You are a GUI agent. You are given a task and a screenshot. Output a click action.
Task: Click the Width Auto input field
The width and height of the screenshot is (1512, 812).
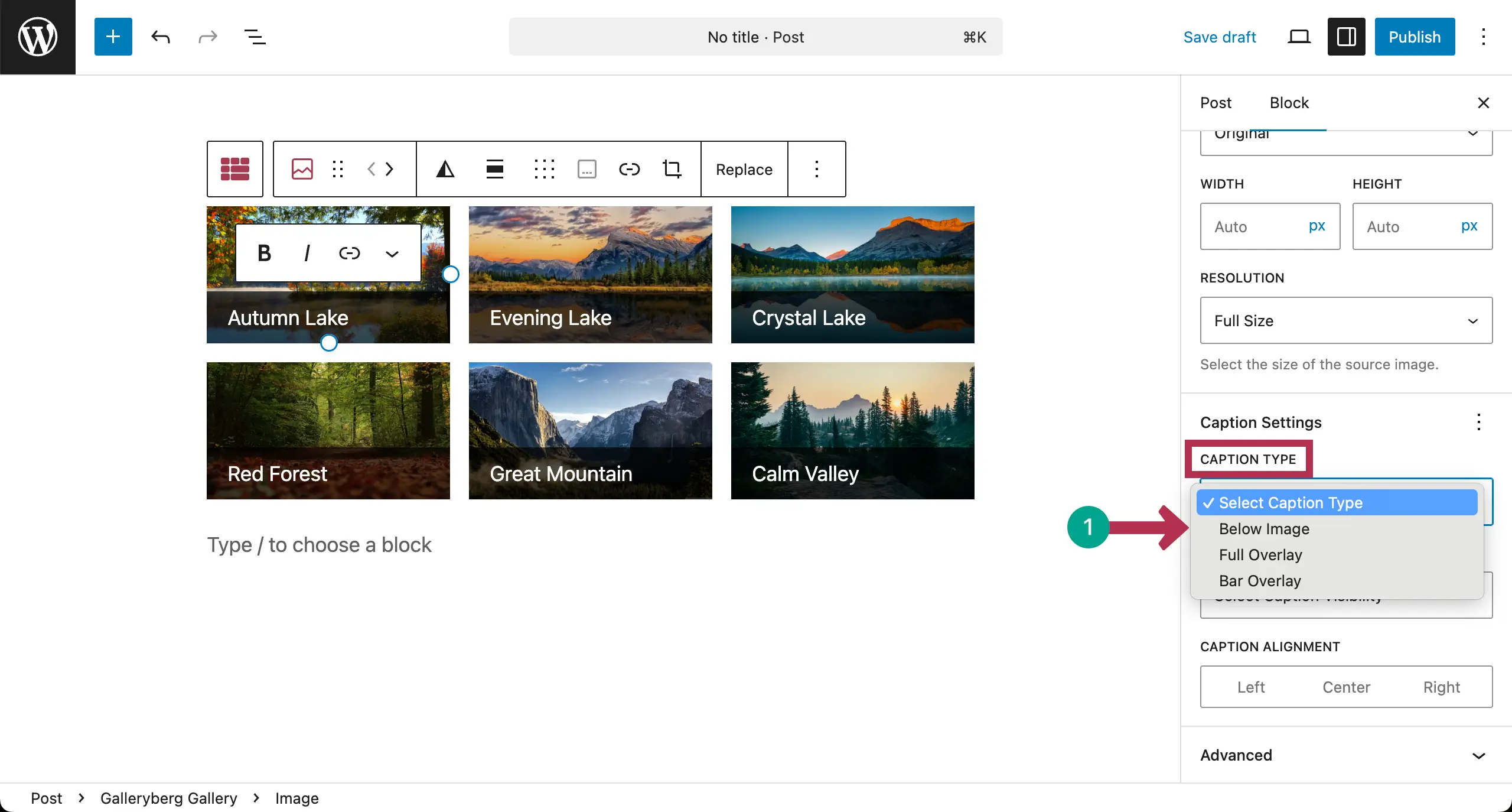(x=1252, y=226)
